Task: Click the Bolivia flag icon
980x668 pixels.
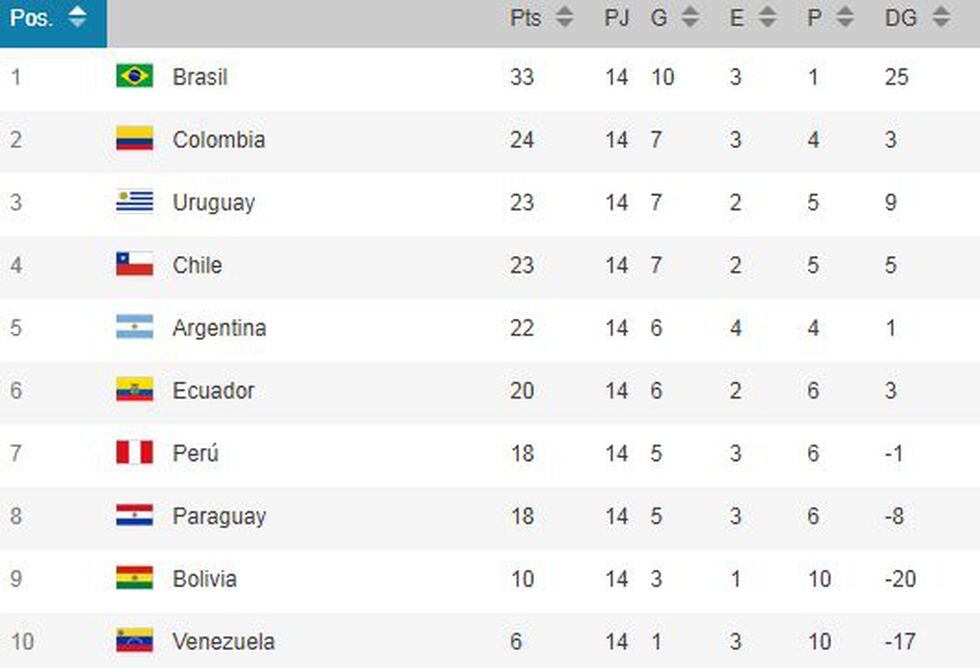Action: 134,579
